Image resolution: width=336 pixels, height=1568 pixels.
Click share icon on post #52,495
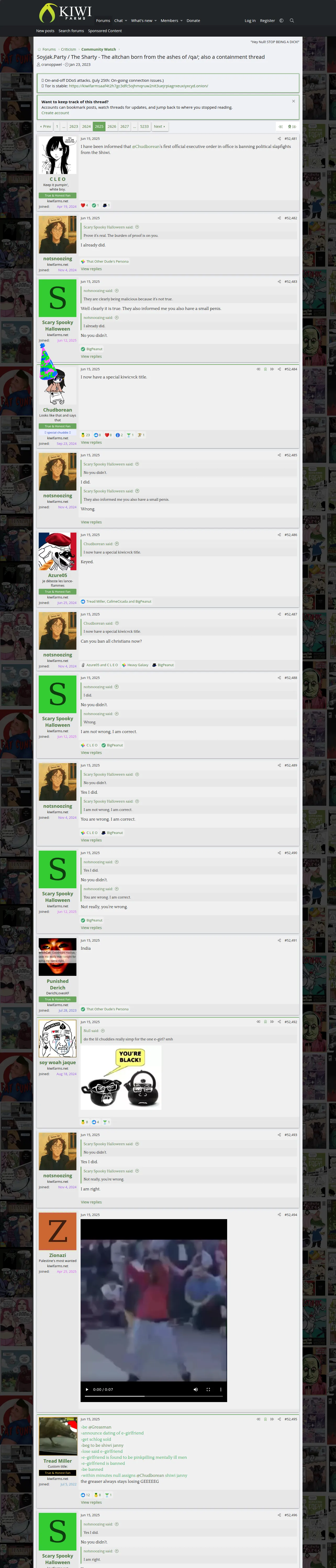[x=279, y=1419]
